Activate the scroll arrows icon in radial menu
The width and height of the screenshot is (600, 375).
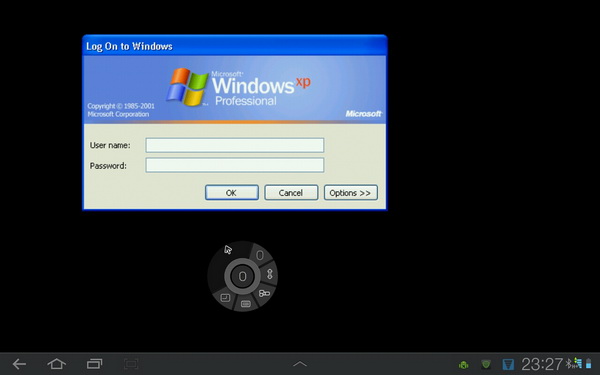(269, 274)
